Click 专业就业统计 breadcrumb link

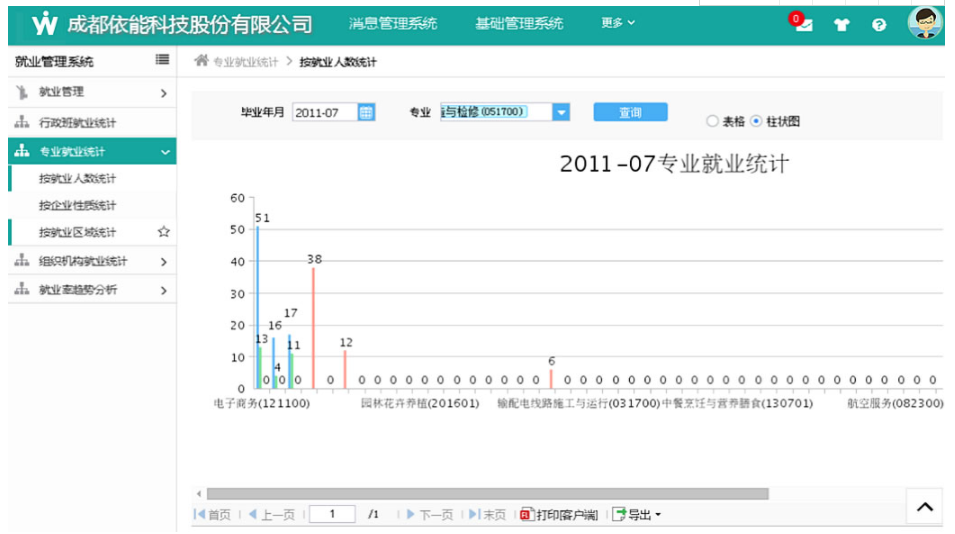(245, 62)
